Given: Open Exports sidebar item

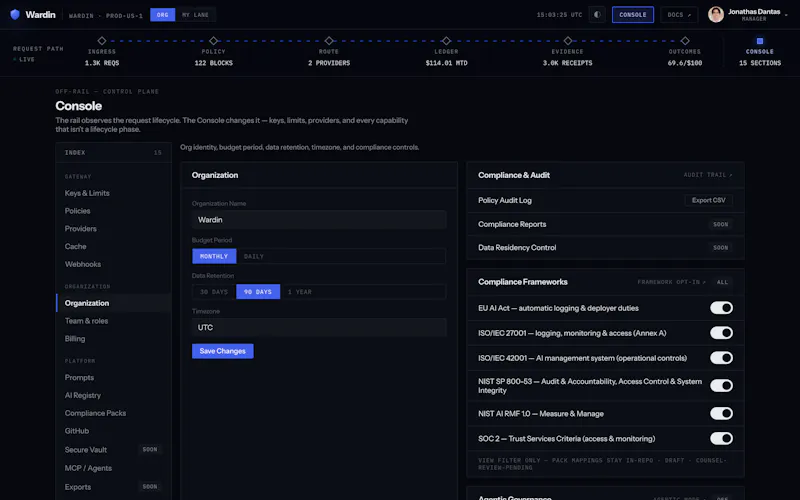Looking at the screenshot, I should tap(78, 487).
